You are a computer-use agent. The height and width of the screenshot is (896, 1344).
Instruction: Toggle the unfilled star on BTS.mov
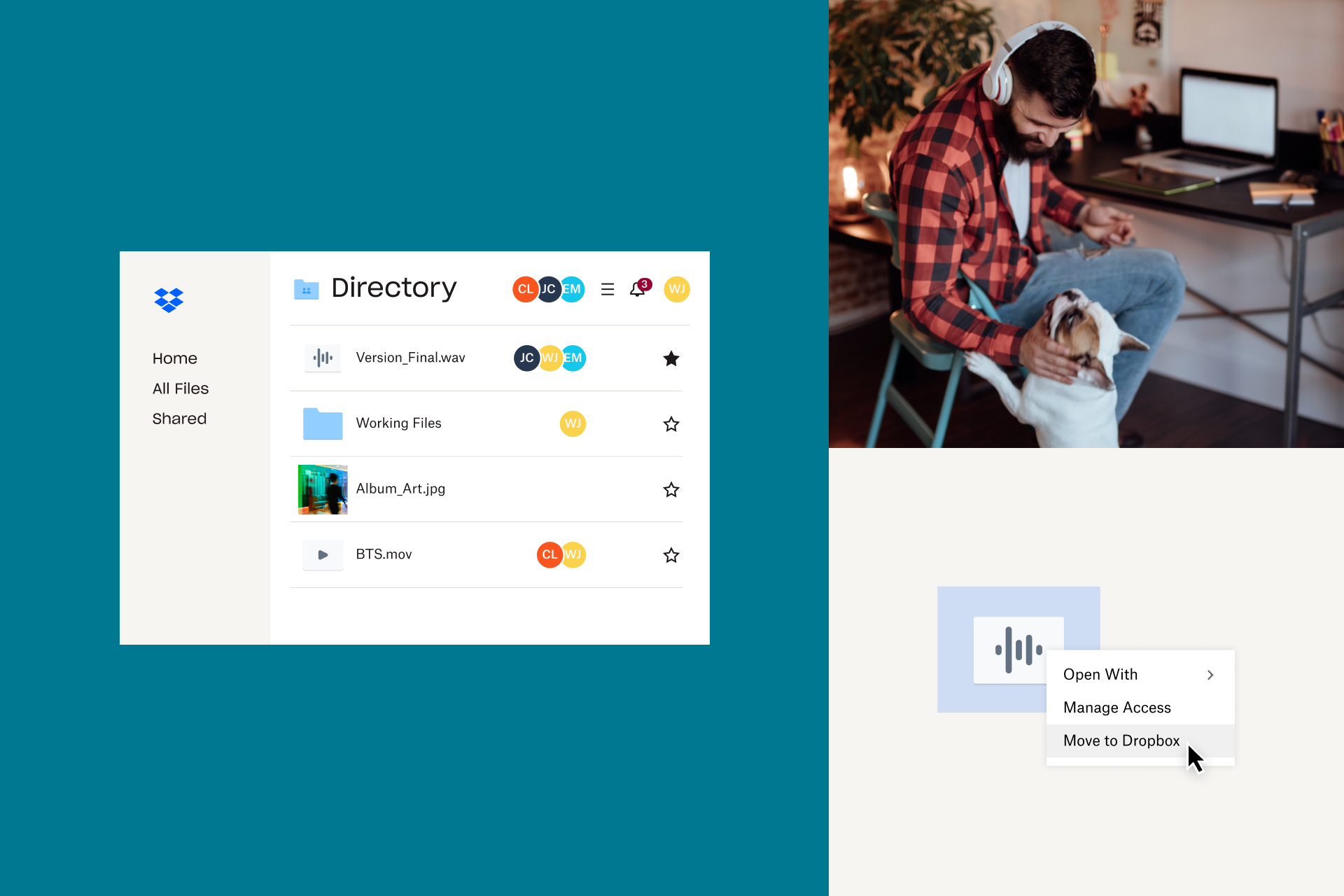(x=670, y=555)
